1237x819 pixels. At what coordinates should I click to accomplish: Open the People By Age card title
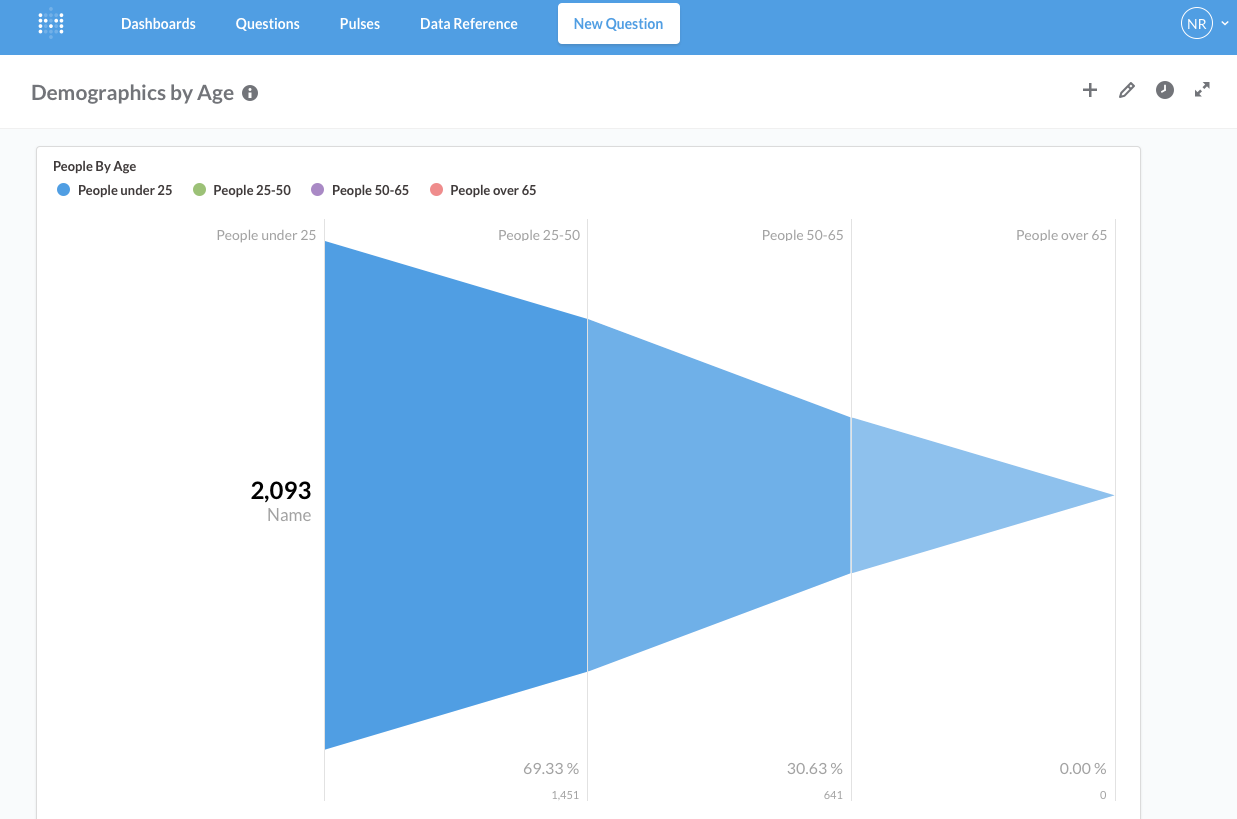click(95, 166)
